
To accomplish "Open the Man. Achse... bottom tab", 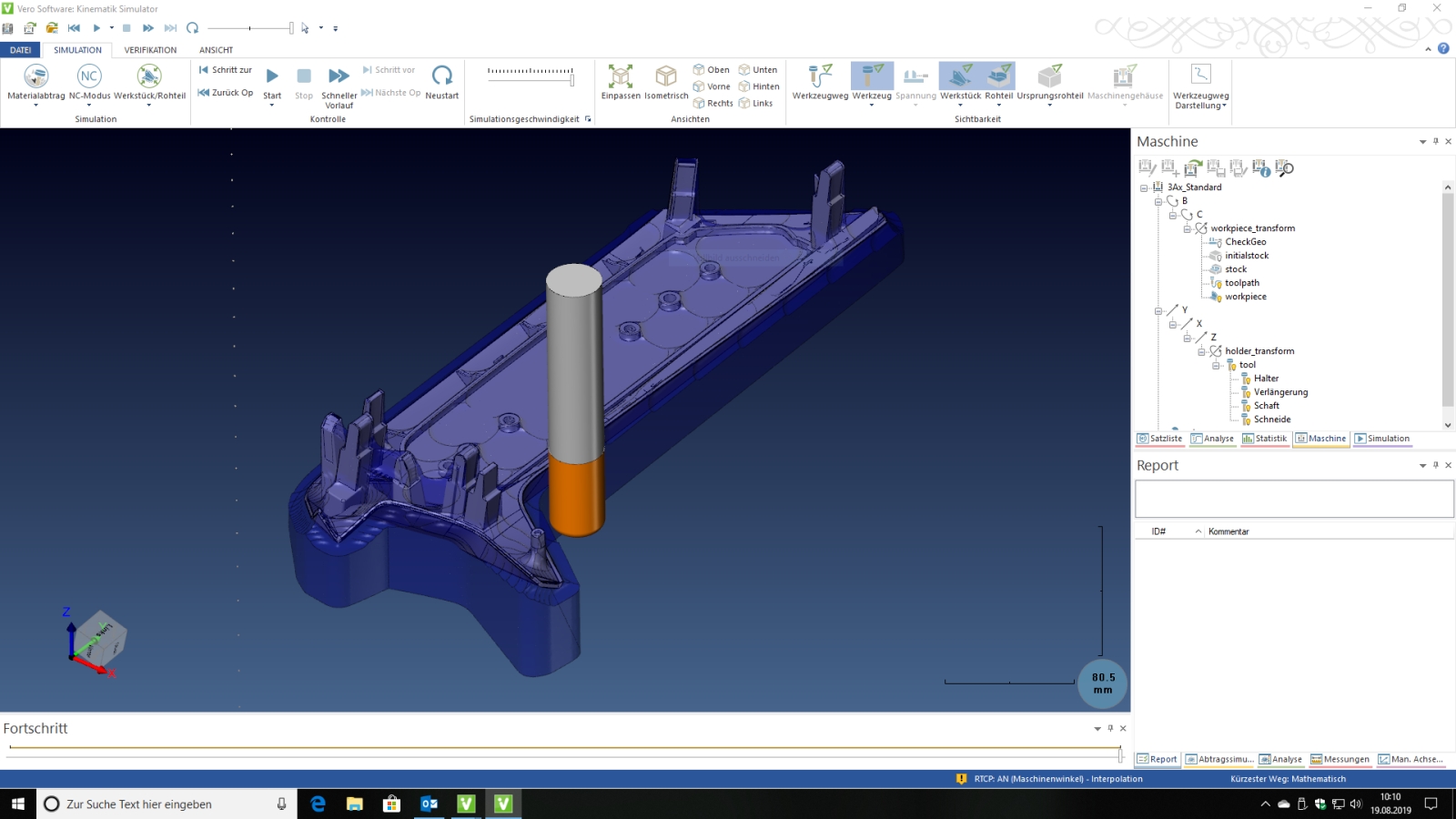I will pos(1410,759).
